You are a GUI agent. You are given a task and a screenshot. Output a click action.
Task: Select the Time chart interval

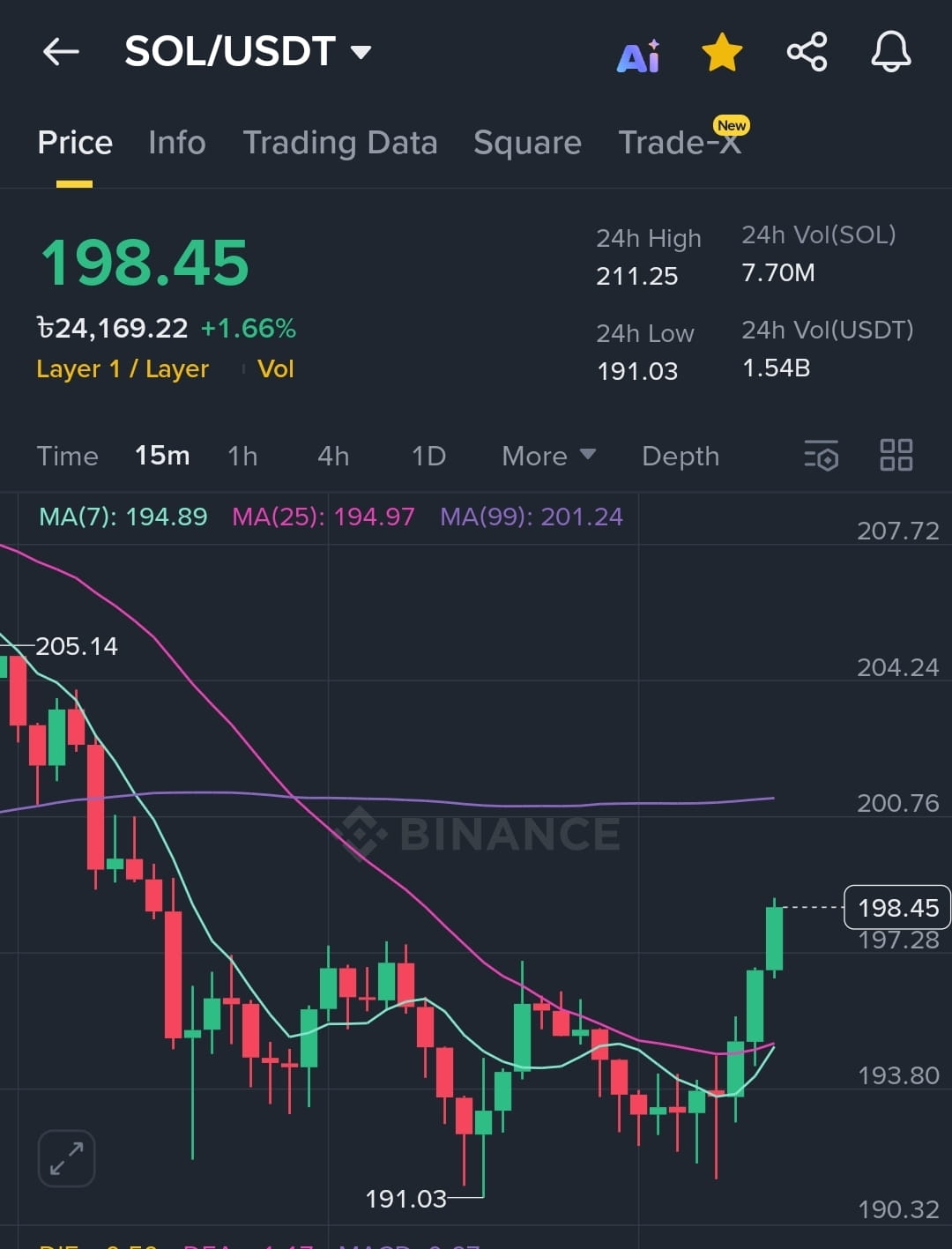coord(67,456)
